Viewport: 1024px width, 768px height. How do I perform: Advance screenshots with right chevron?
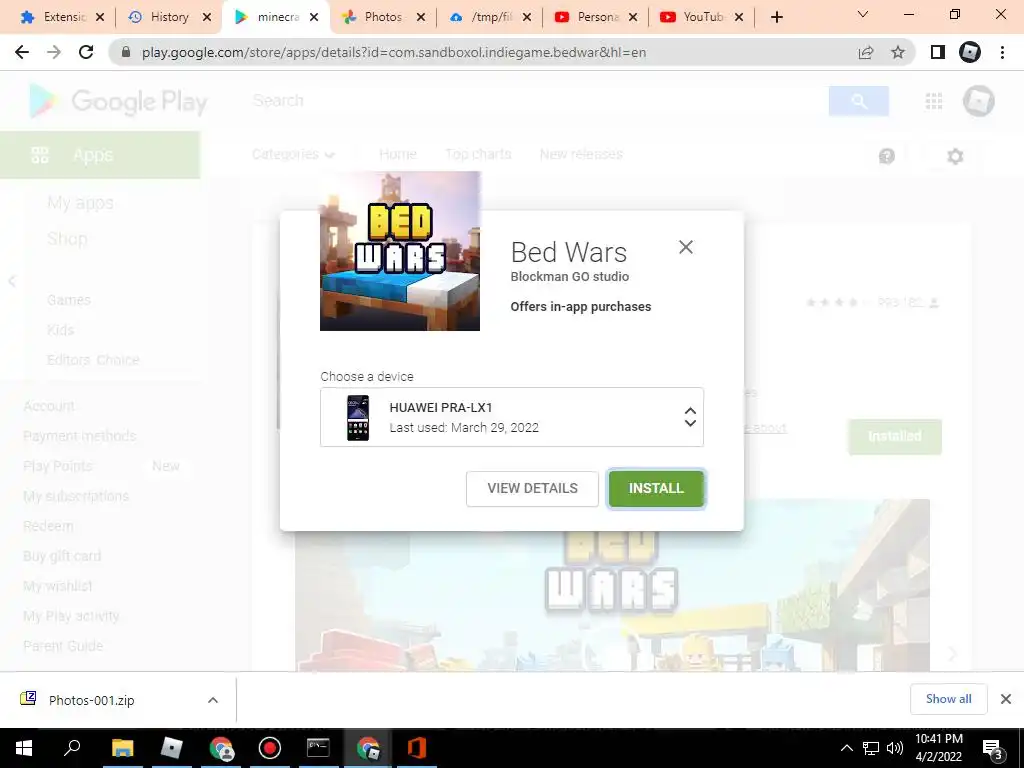tap(952, 652)
